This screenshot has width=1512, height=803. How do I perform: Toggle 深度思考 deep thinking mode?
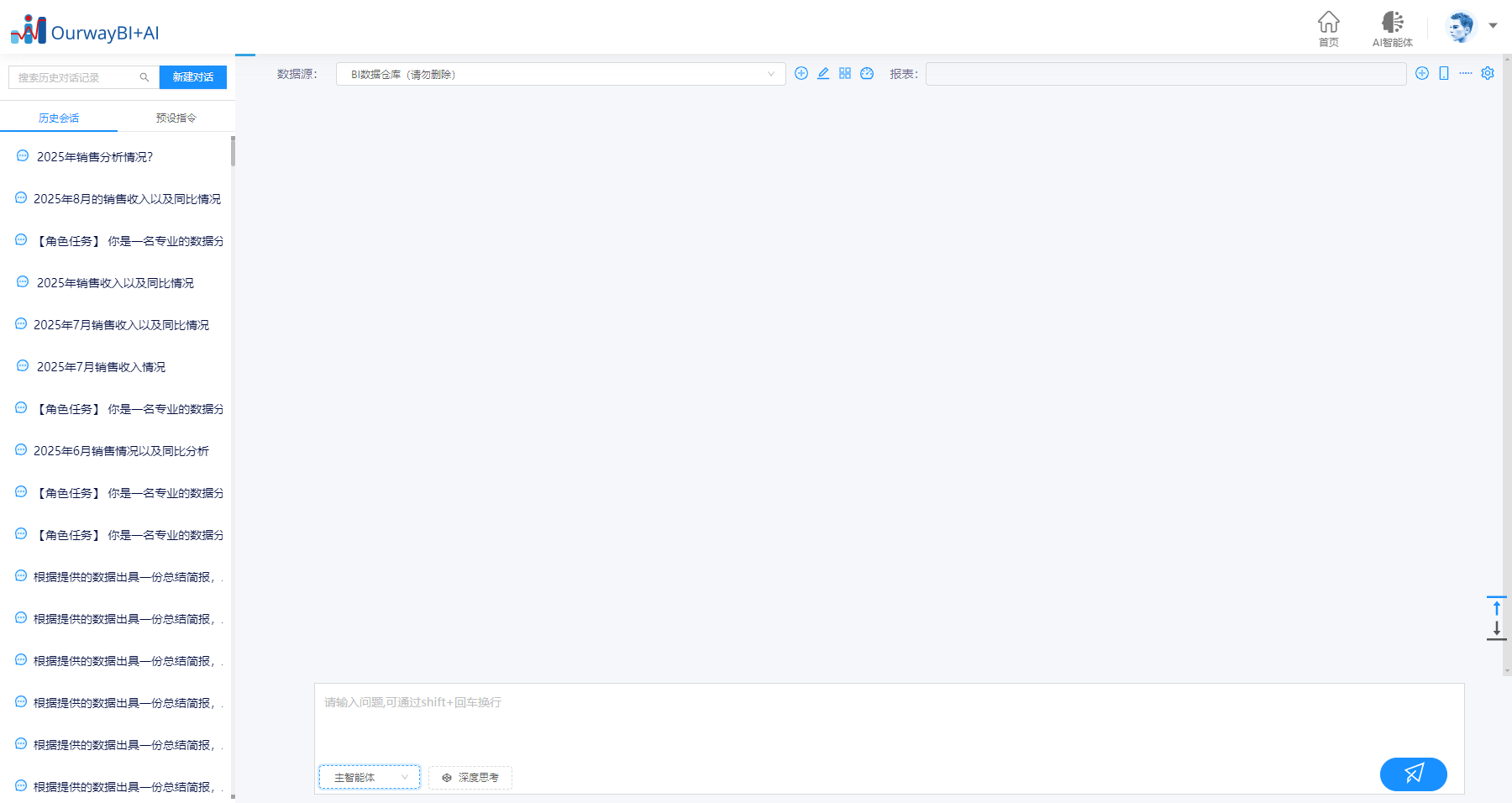tap(470, 778)
